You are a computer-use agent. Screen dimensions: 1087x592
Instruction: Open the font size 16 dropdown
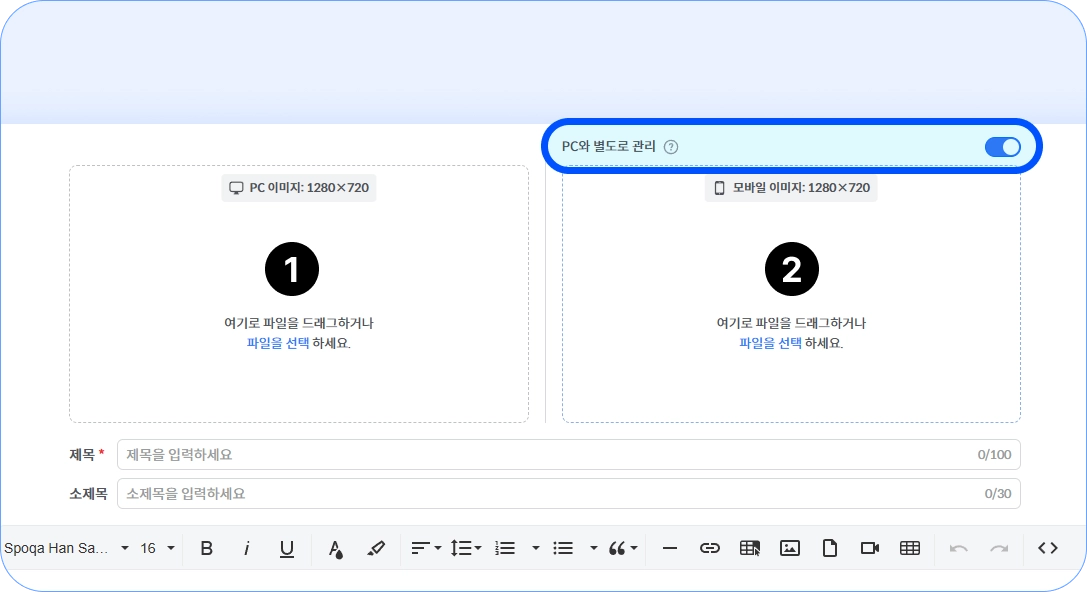[157, 548]
